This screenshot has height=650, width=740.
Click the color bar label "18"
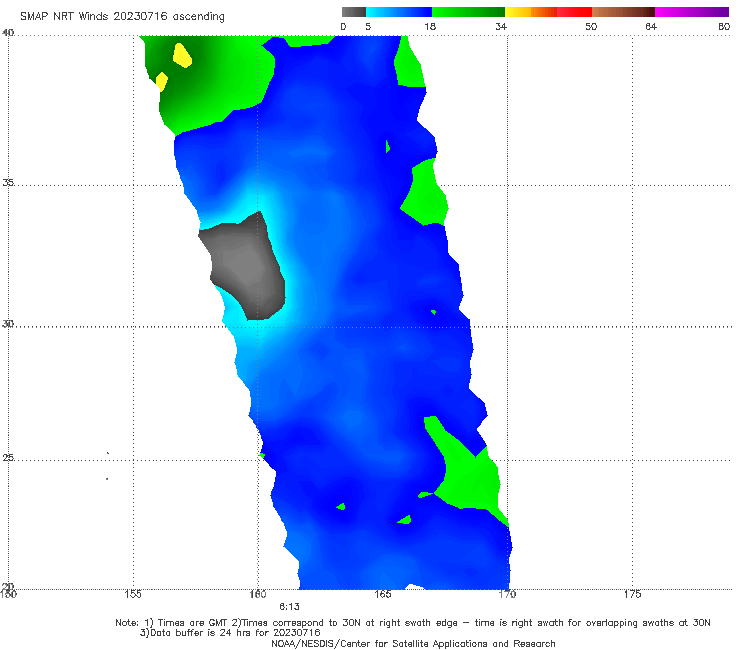(x=430, y=26)
